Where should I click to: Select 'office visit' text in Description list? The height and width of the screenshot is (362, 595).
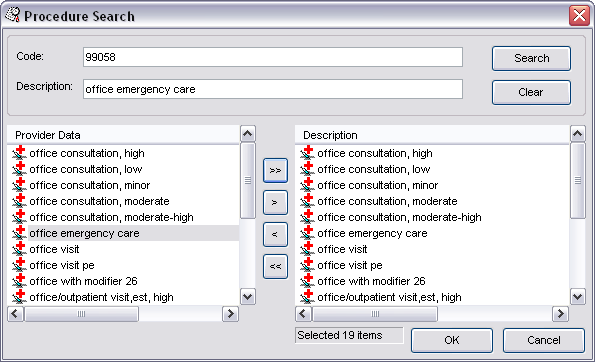[342, 249]
